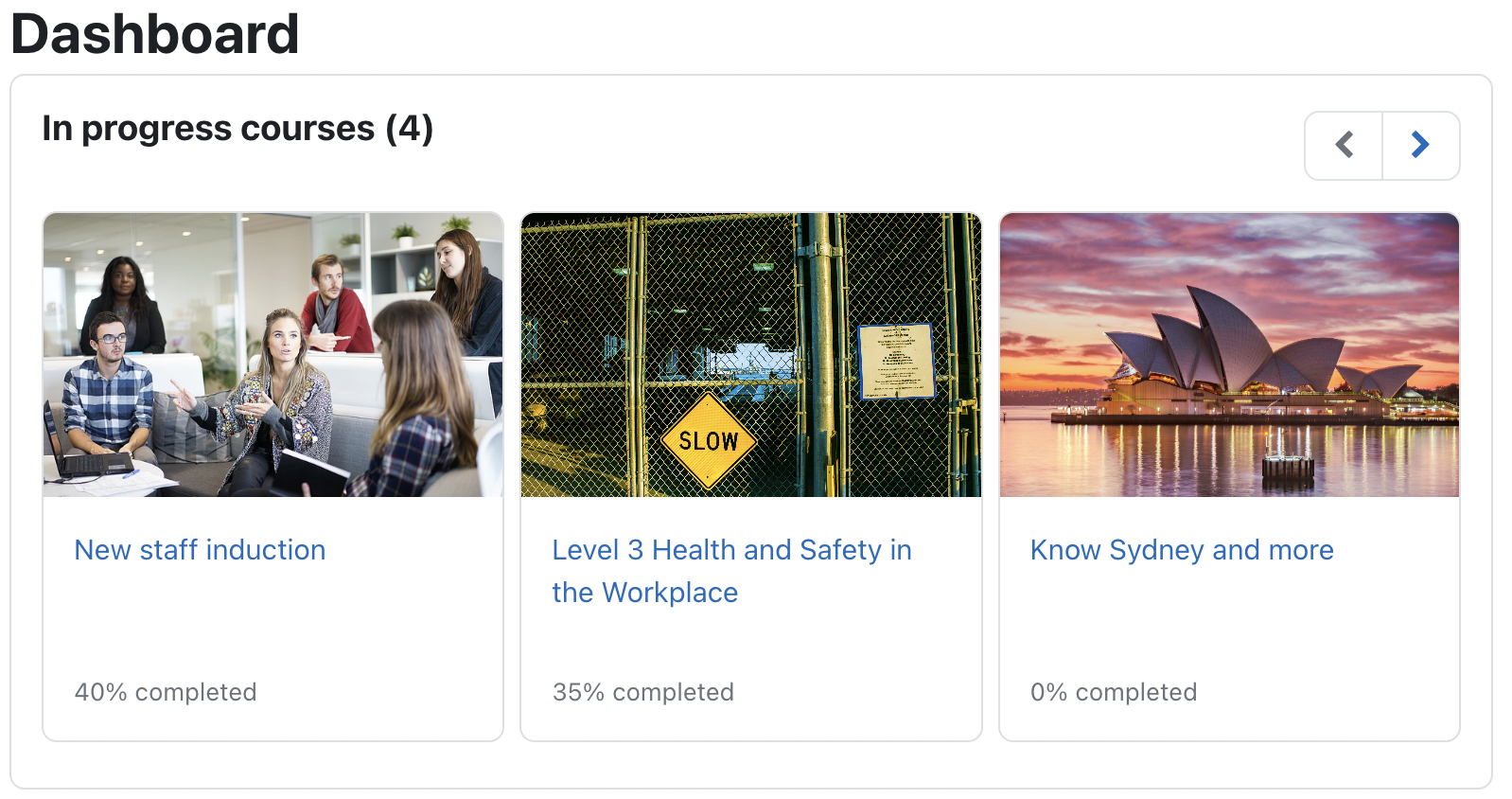Image resolution: width=1512 pixels, height=799 pixels.
Task: Click the posted notice on the fence
Action: point(895,361)
